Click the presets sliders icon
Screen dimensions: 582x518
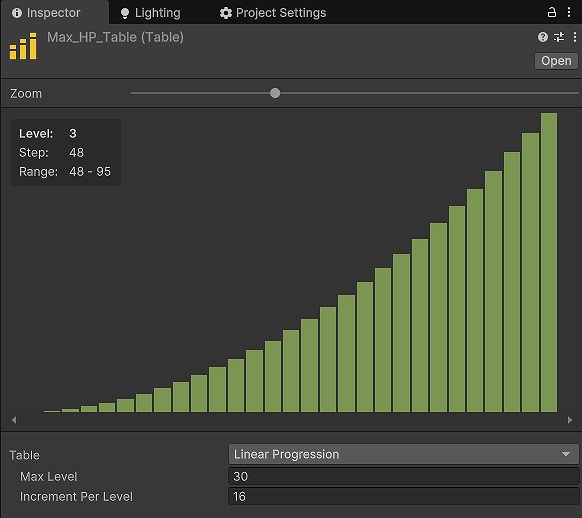tap(559, 37)
